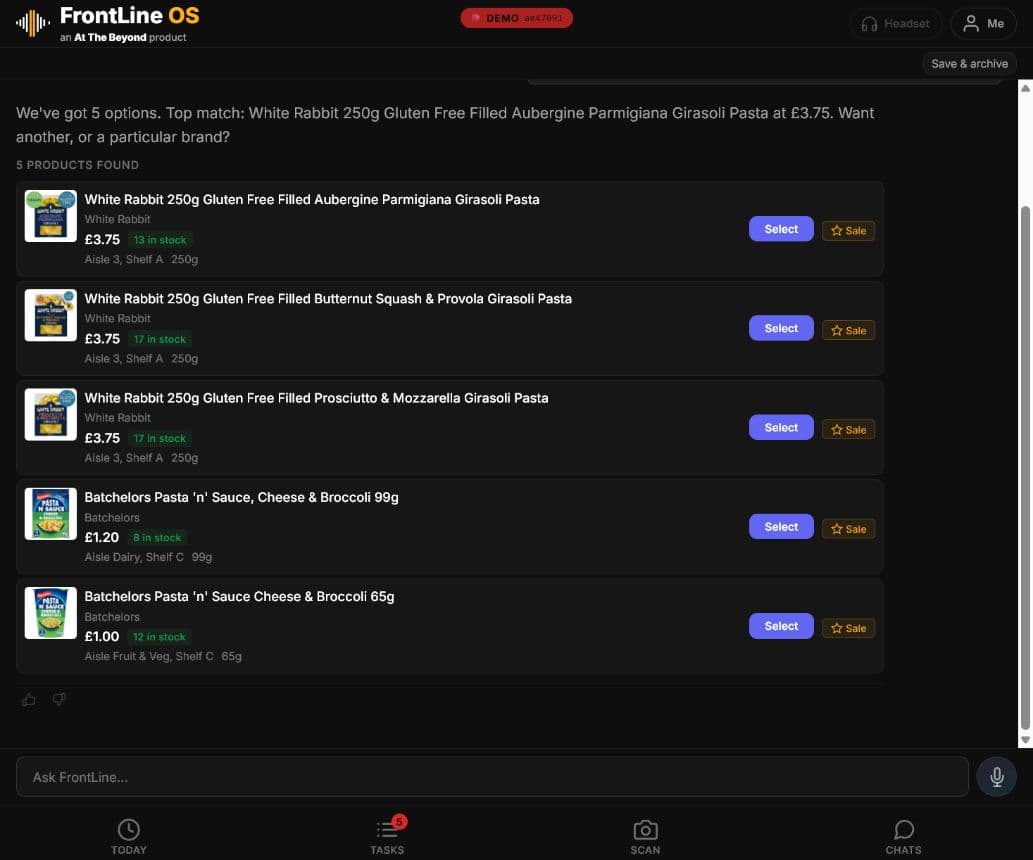Click Aisle Fruit & Veg, Shelf C location
The height and width of the screenshot is (860, 1033).
coord(149,656)
